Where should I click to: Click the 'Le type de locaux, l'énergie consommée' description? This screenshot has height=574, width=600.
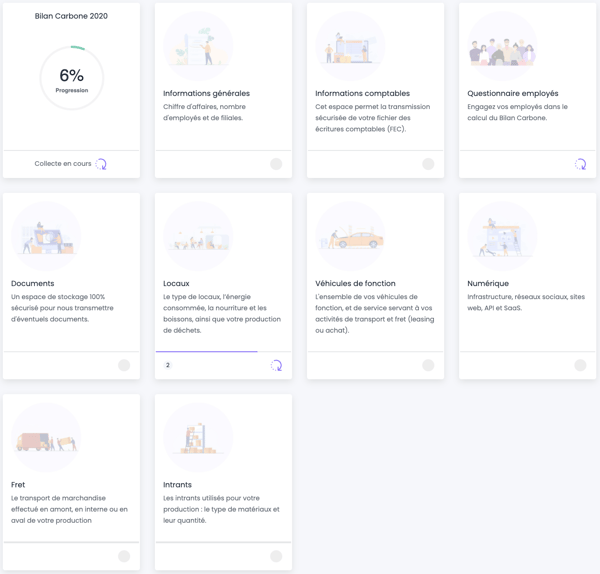[x=222, y=313]
